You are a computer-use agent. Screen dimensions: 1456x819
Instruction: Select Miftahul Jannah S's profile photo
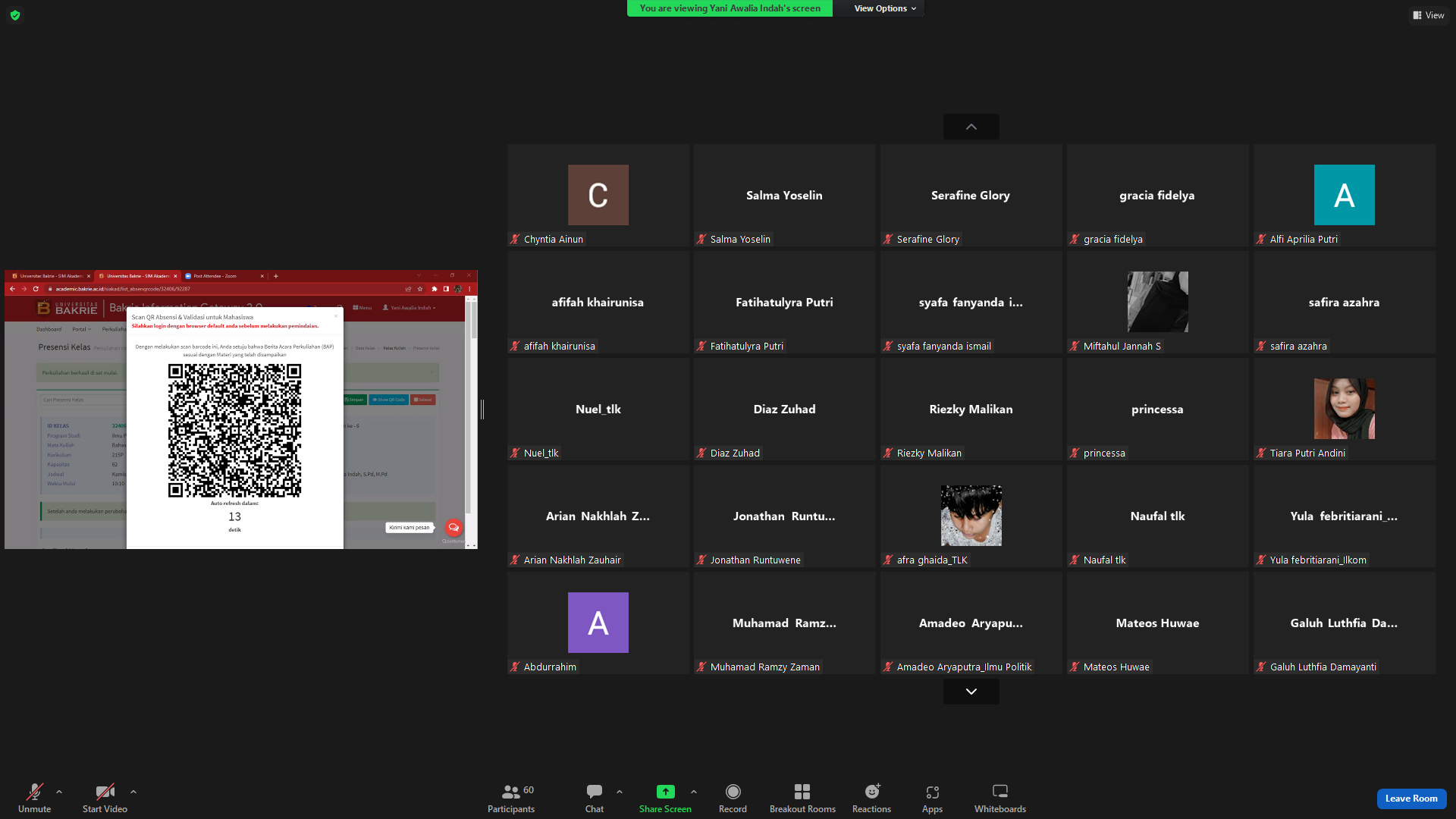tap(1157, 302)
